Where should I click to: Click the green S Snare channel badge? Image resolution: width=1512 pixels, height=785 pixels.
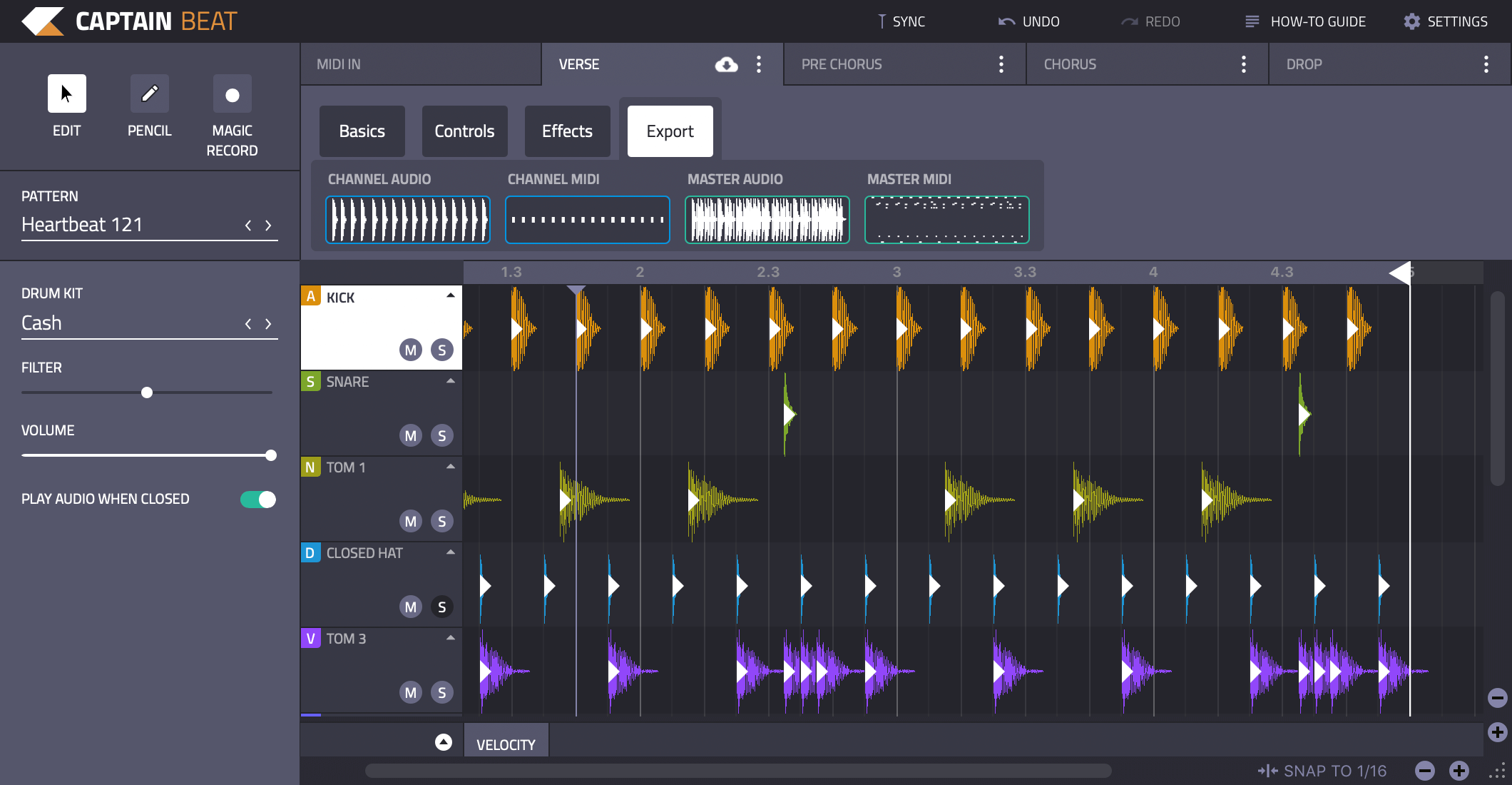pyautogui.click(x=310, y=381)
